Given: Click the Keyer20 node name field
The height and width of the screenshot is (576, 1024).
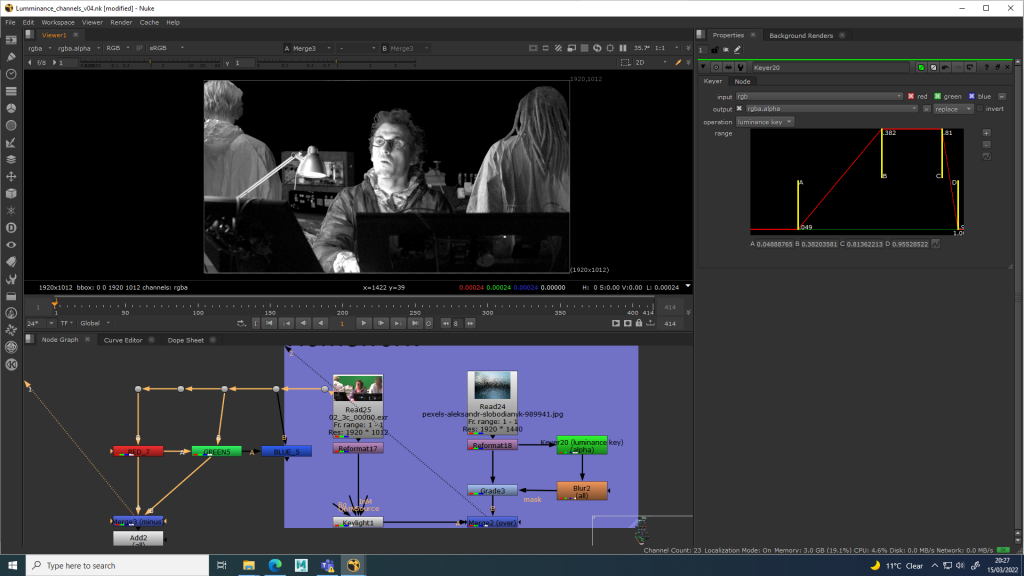Looking at the screenshot, I should (830, 67).
